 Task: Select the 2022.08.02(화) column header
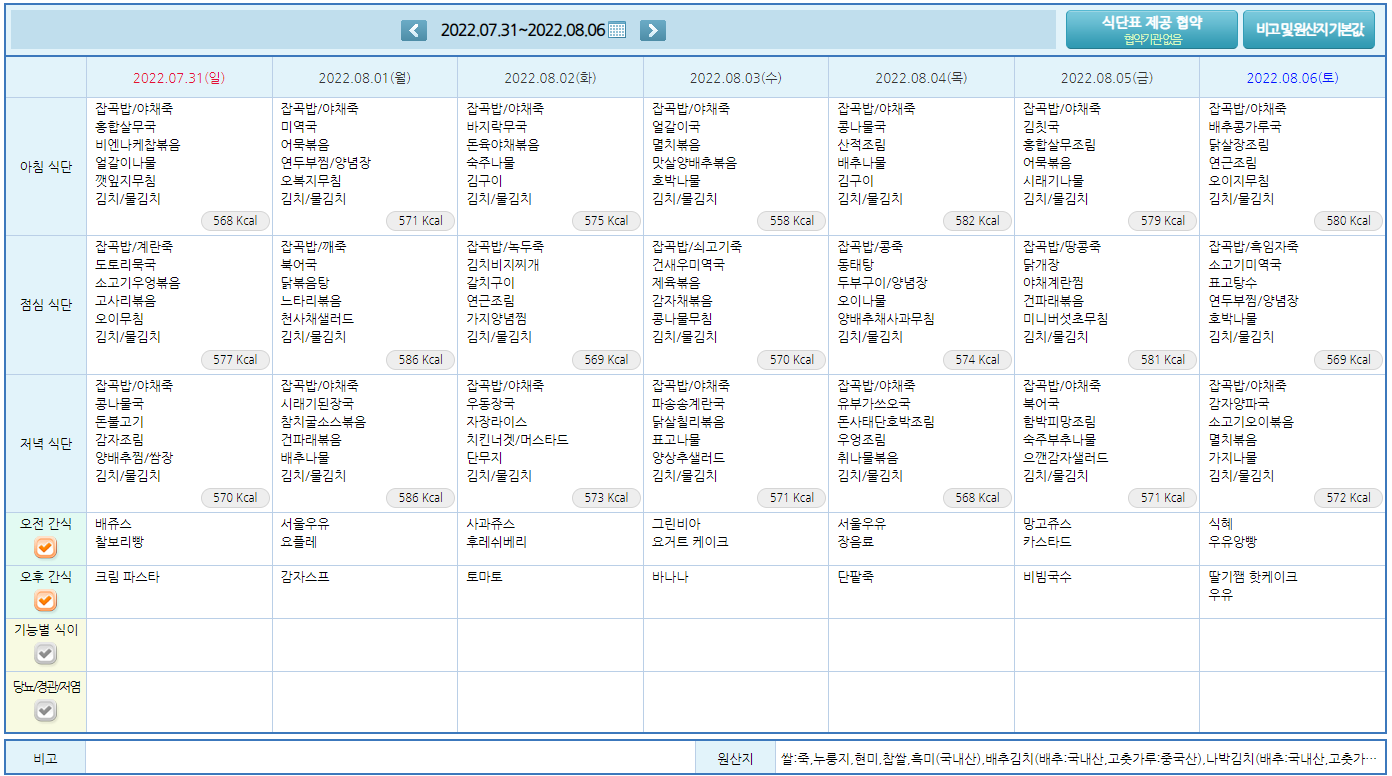click(550, 77)
